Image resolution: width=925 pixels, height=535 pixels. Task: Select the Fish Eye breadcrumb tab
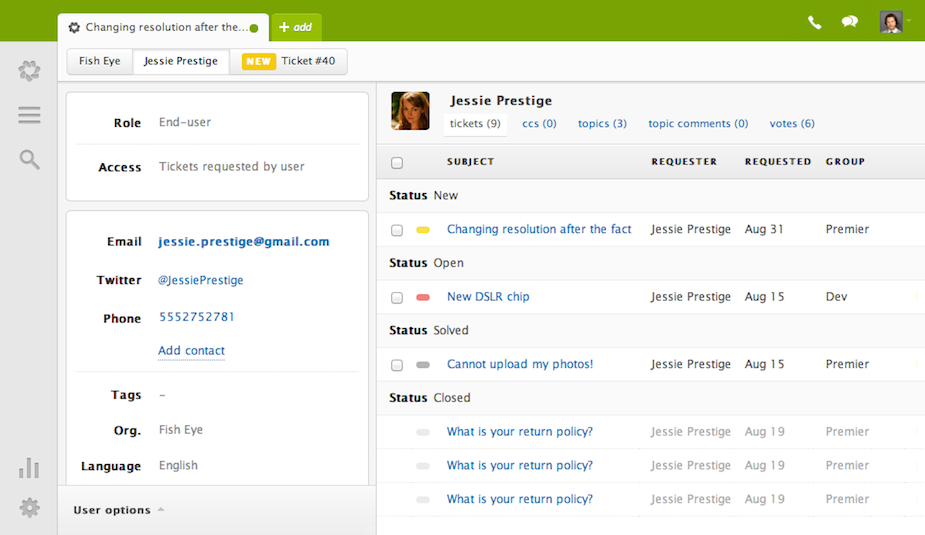100,61
